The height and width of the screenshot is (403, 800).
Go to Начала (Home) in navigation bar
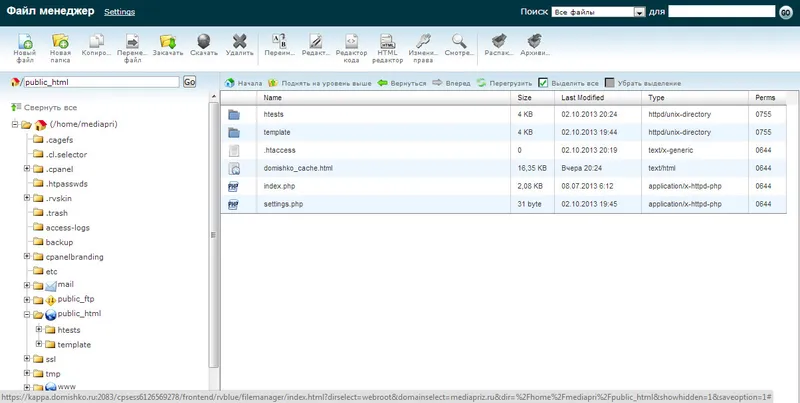coord(243,83)
